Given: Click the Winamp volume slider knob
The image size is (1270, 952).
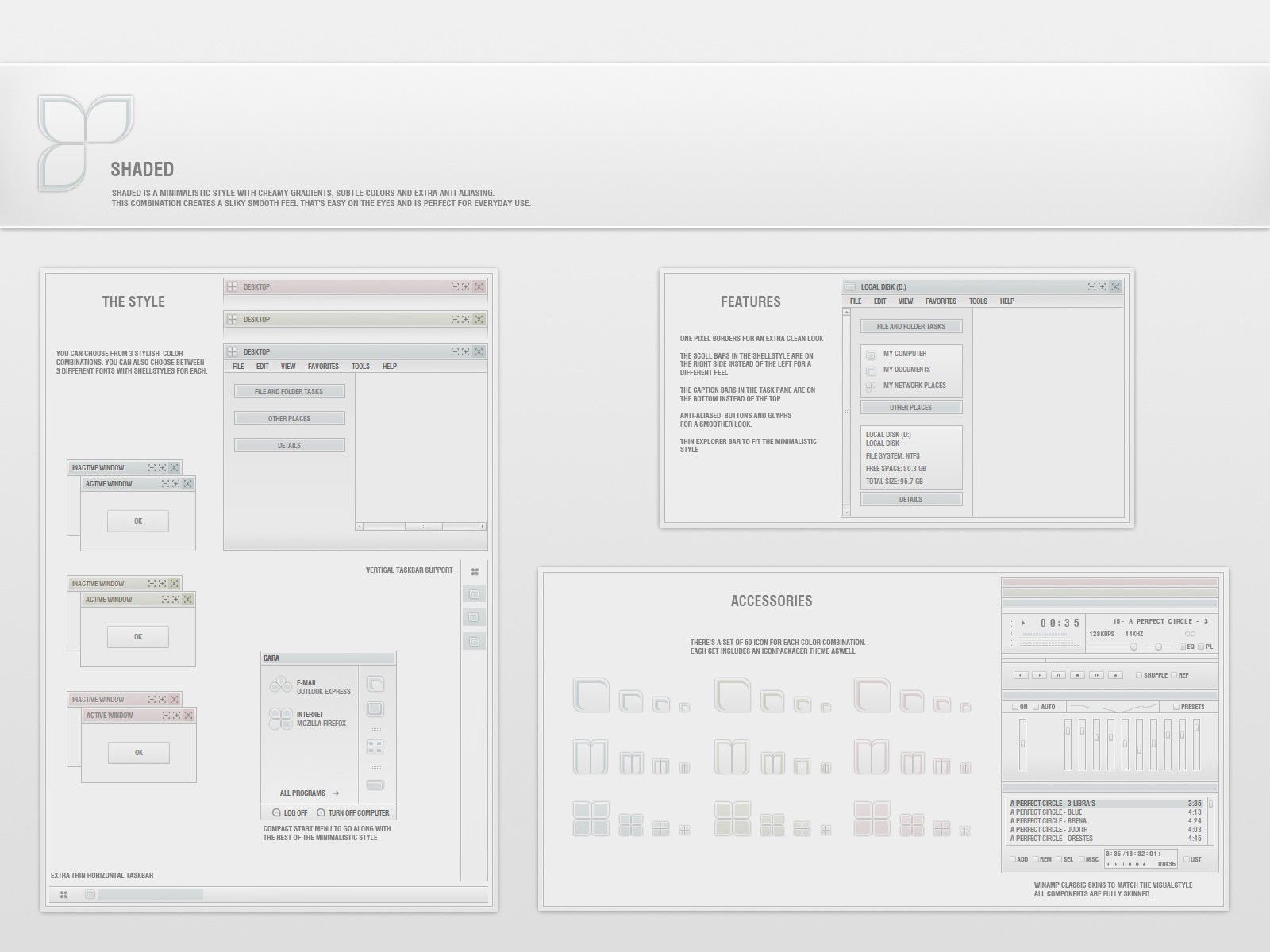Looking at the screenshot, I should [x=1133, y=647].
